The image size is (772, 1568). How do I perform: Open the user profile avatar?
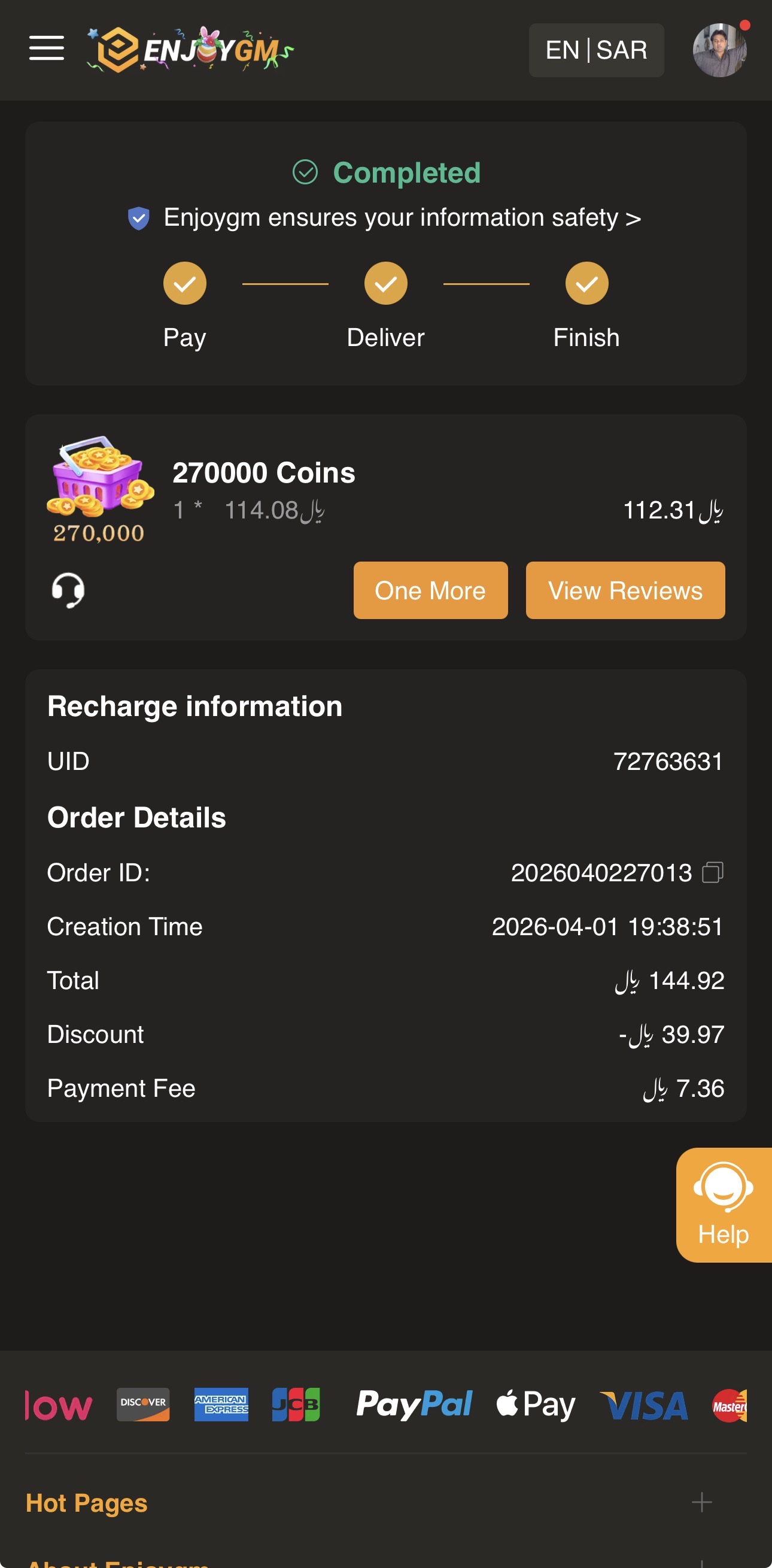tap(719, 50)
